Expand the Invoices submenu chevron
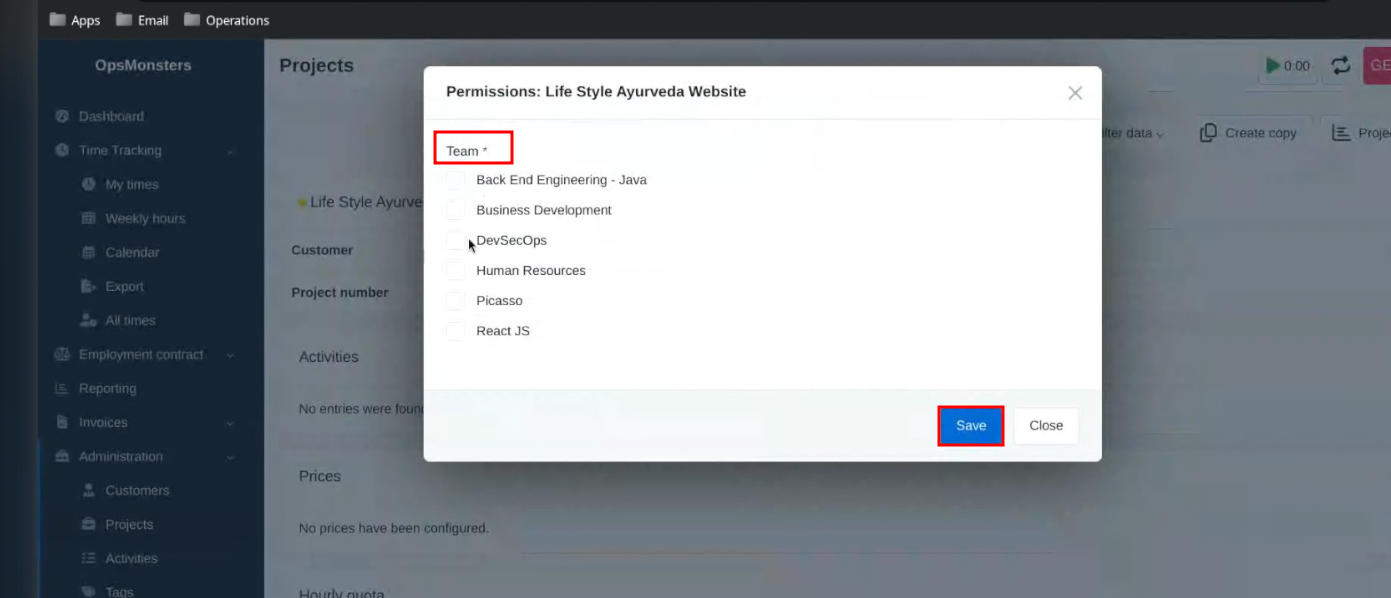Viewport: 1391px width, 598px height. pyautogui.click(x=231, y=423)
